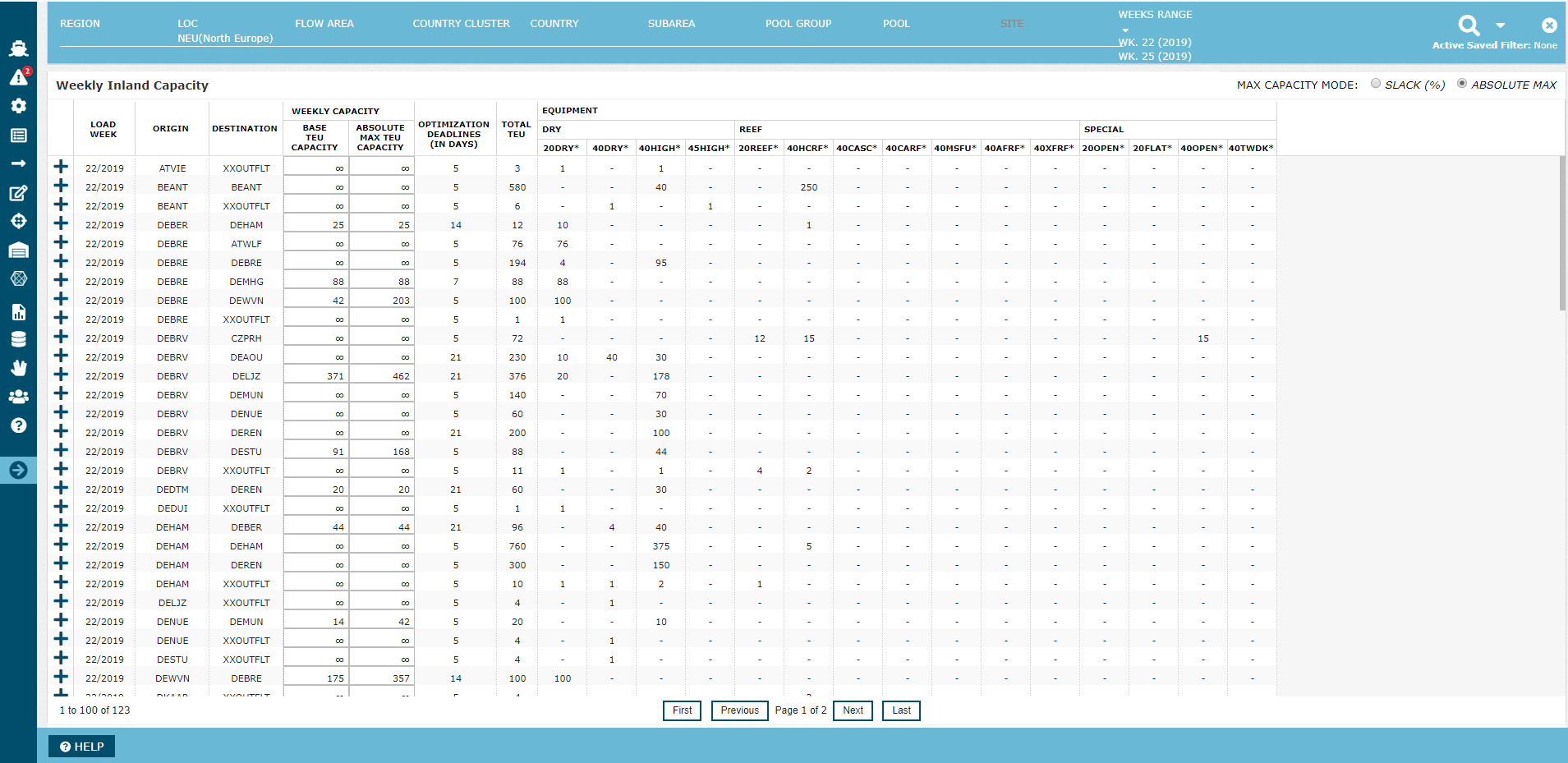Click the magnifier search filter icon
Screen dimensions: 1568x763
point(1469,25)
